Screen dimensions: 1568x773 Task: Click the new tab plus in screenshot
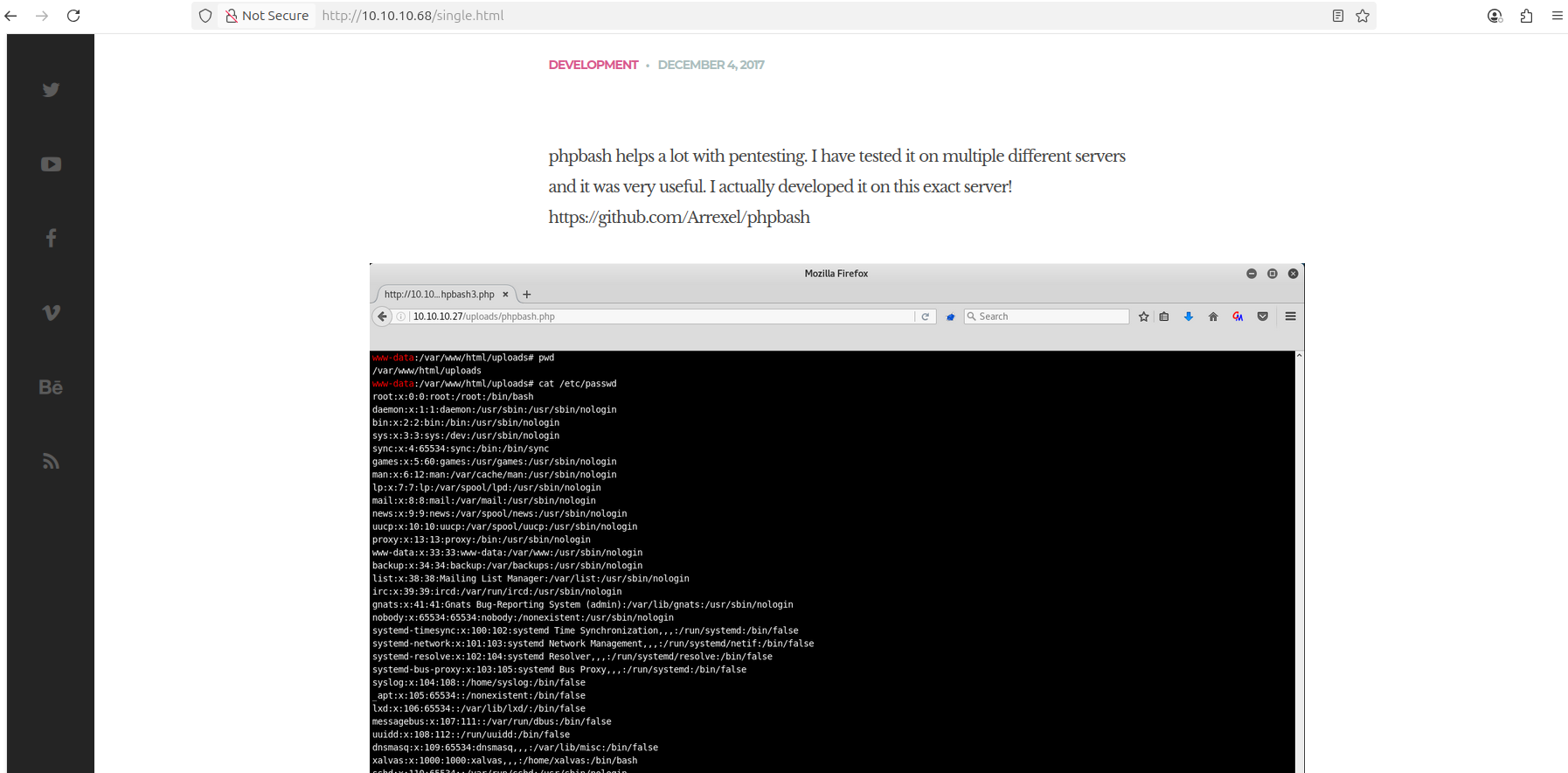coord(527,295)
